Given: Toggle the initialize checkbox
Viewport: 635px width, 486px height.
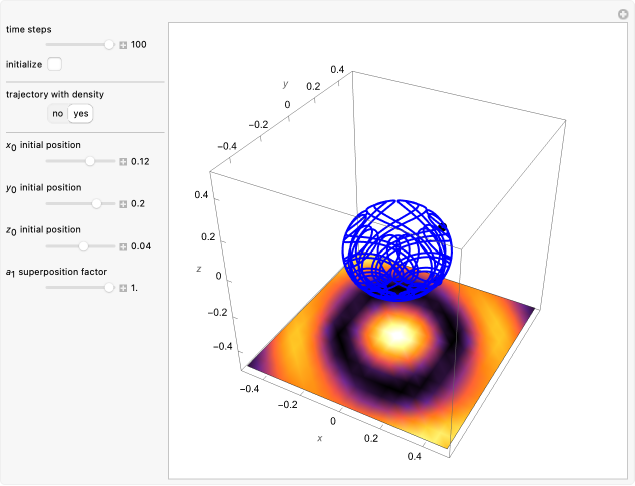Looking at the screenshot, I should pyautogui.click(x=55, y=64).
